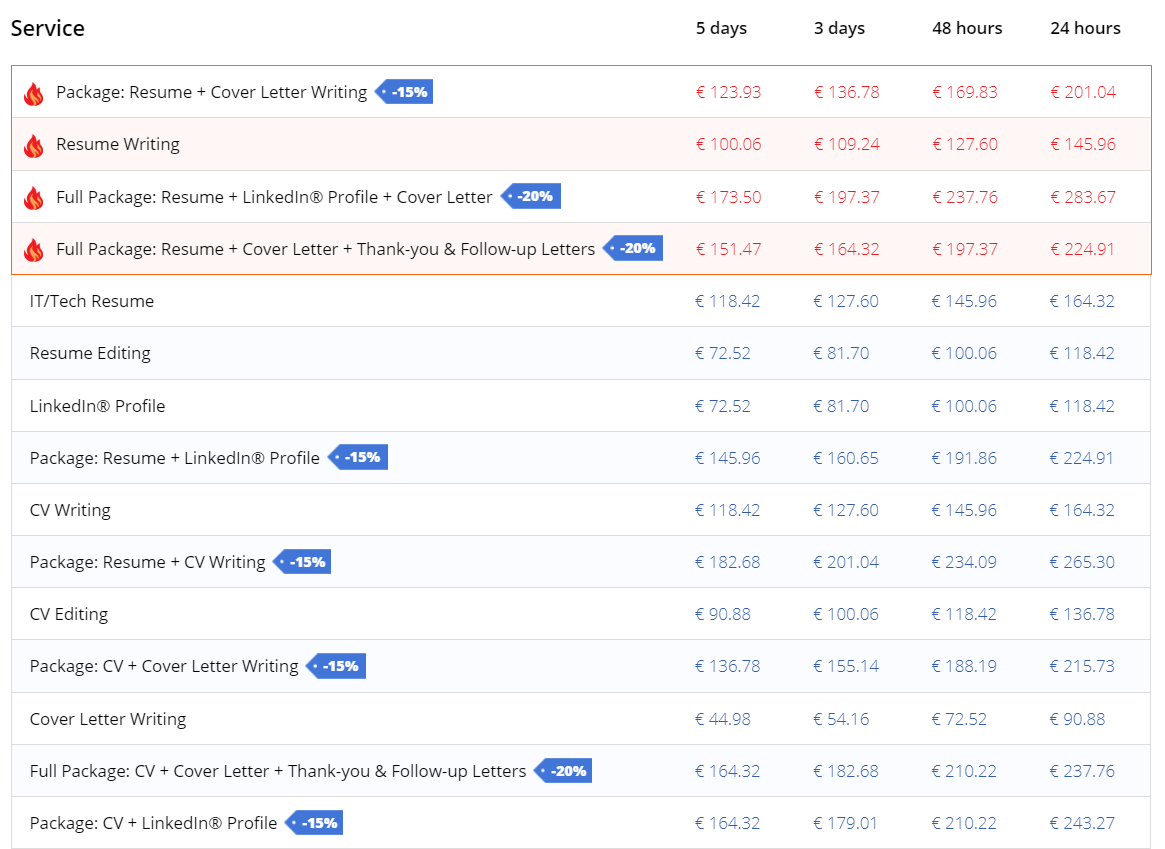Open the Cover Letter Writing service
The image size is (1165, 849).
[108, 718]
